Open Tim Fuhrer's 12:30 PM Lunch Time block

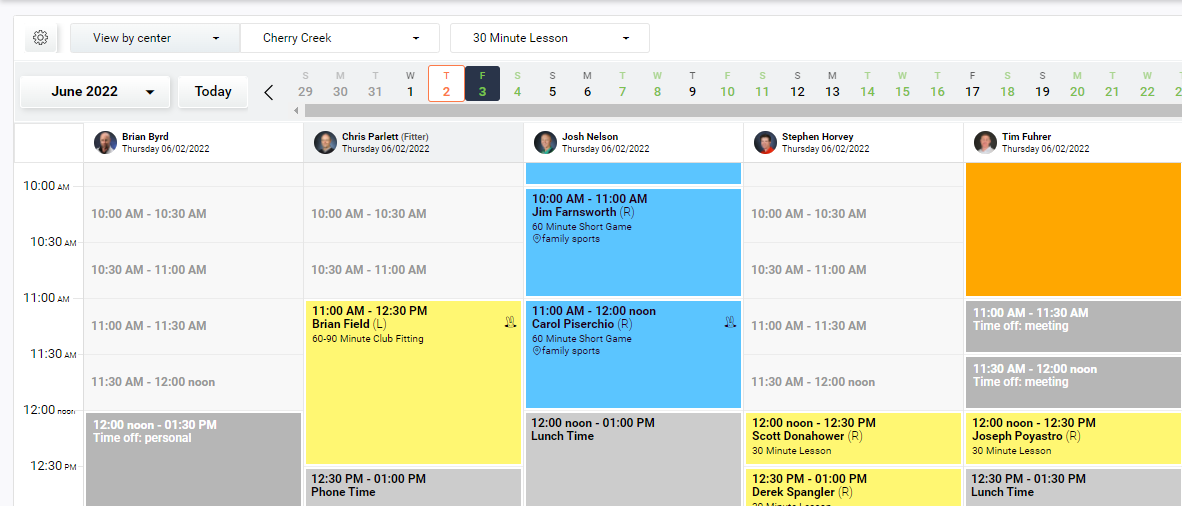(x=1073, y=487)
